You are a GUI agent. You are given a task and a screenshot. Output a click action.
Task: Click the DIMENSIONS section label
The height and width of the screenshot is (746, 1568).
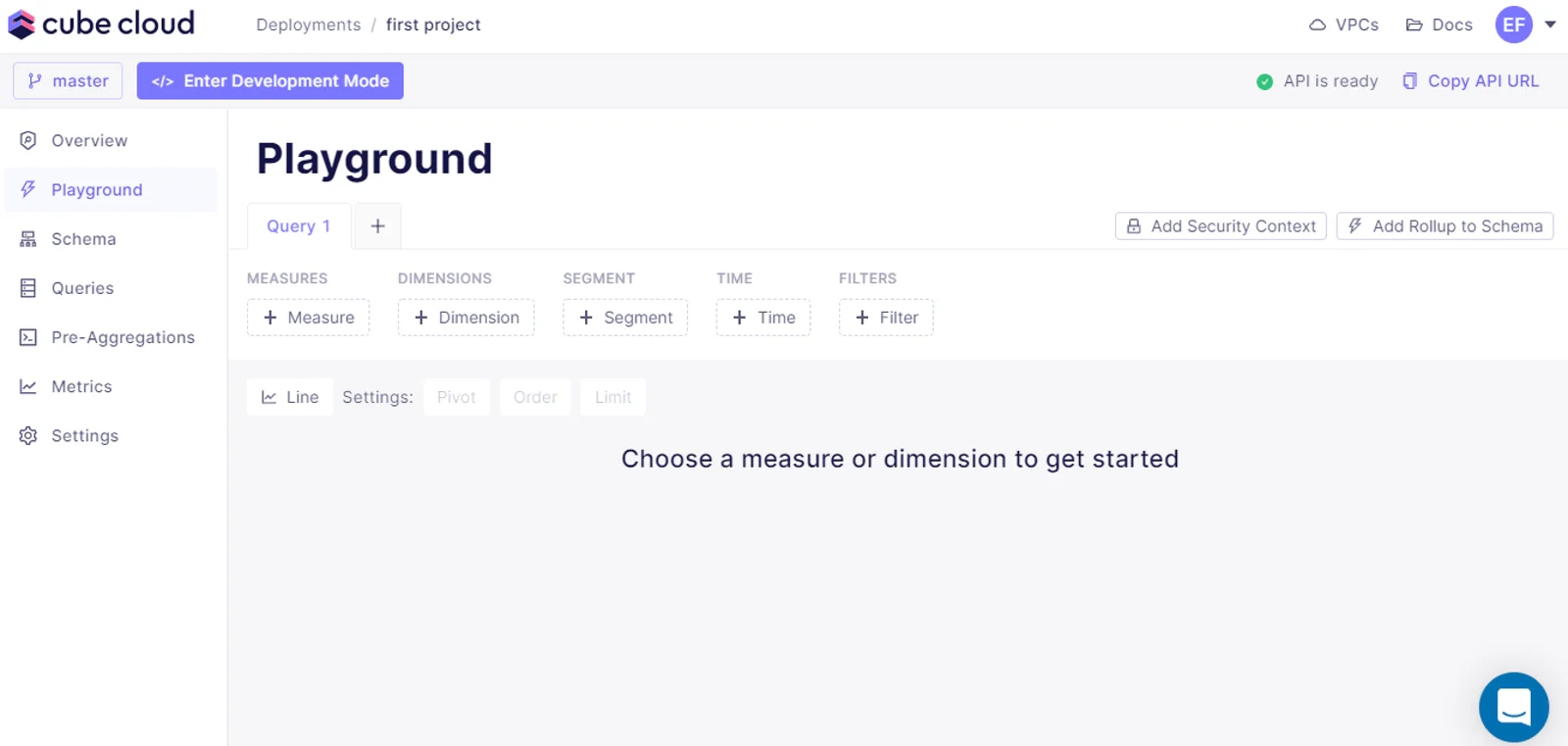coord(445,278)
